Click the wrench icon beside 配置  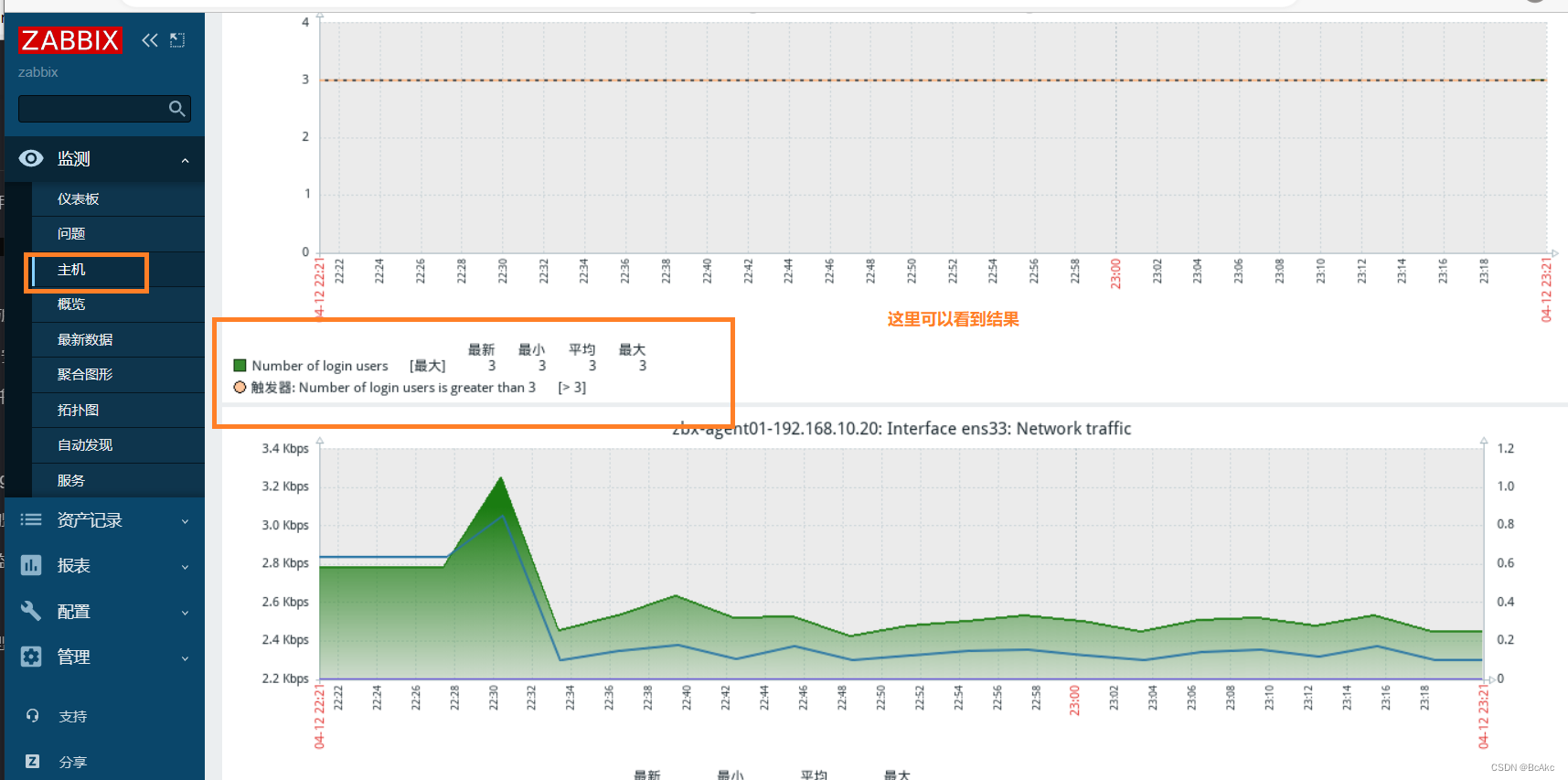coord(31,611)
